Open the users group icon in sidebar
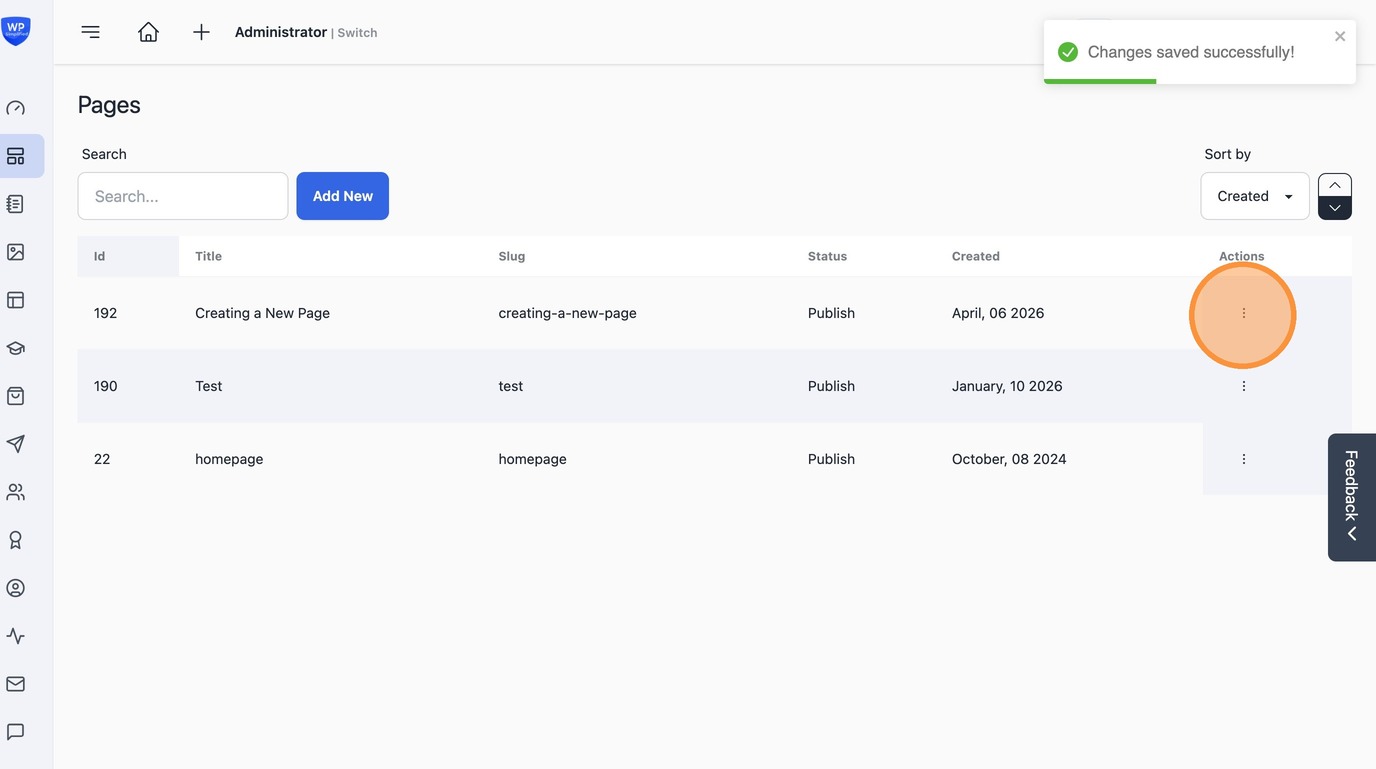This screenshot has height=769, width=1376. click(x=16, y=492)
